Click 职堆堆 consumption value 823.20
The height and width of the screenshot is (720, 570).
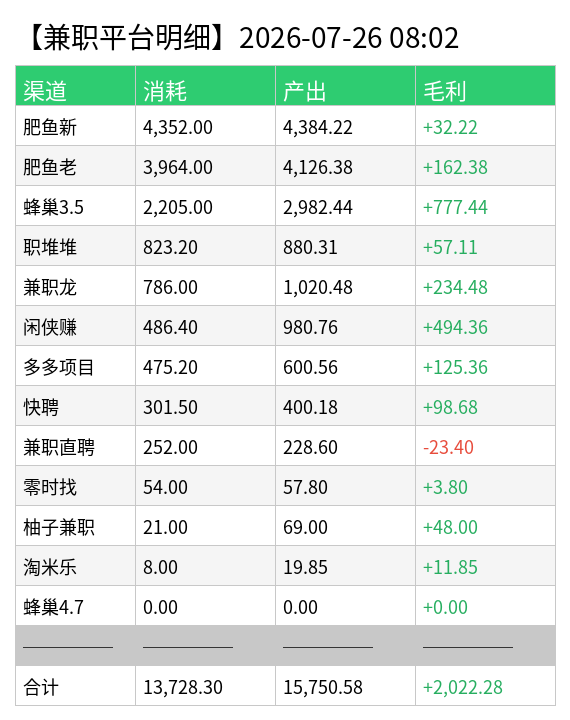click(170, 247)
